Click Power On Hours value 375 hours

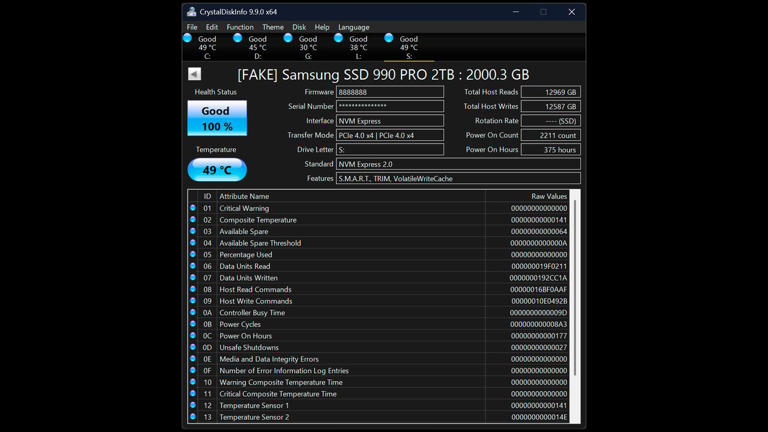551,149
